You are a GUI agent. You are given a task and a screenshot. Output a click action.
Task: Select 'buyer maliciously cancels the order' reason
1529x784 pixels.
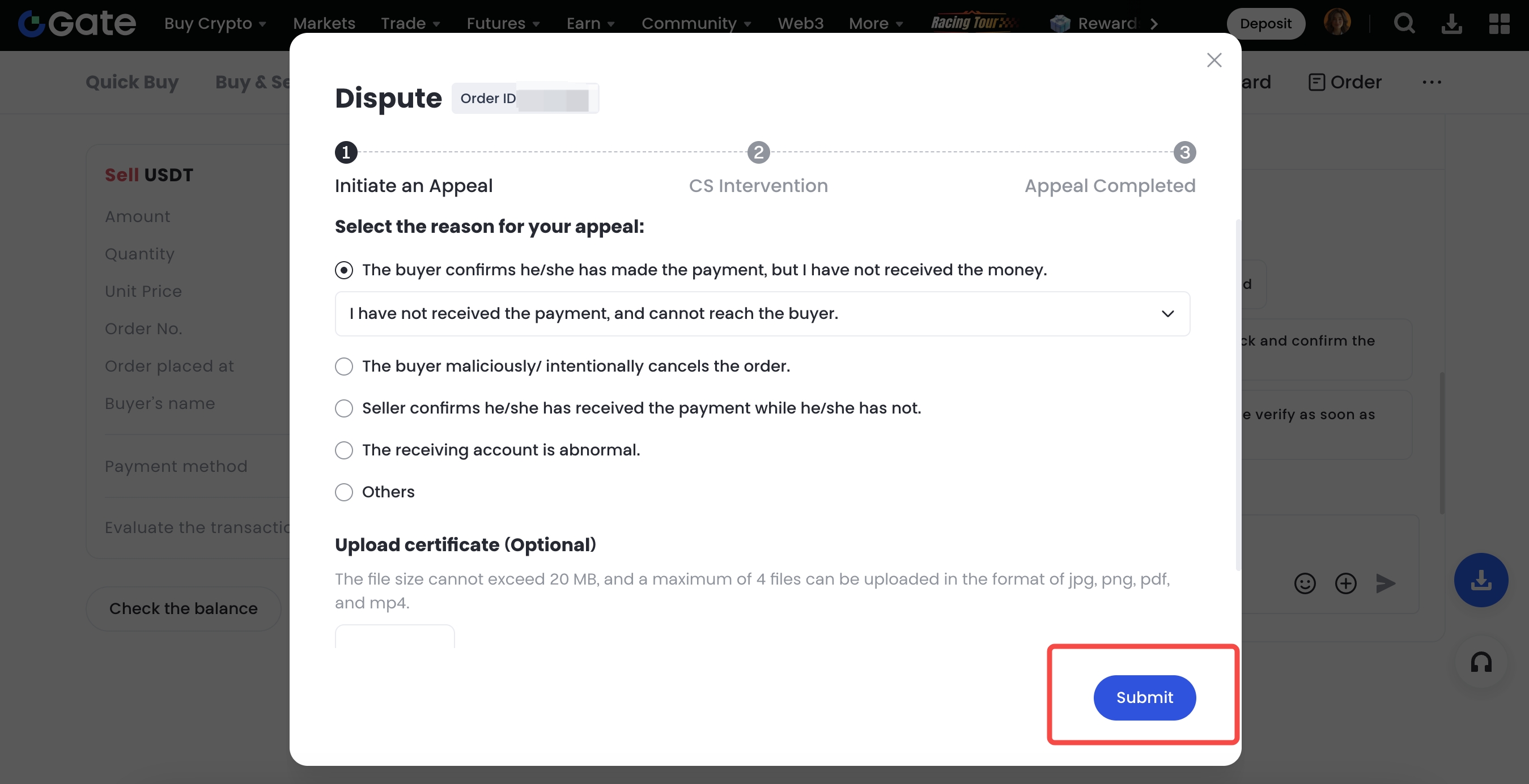(344, 367)
